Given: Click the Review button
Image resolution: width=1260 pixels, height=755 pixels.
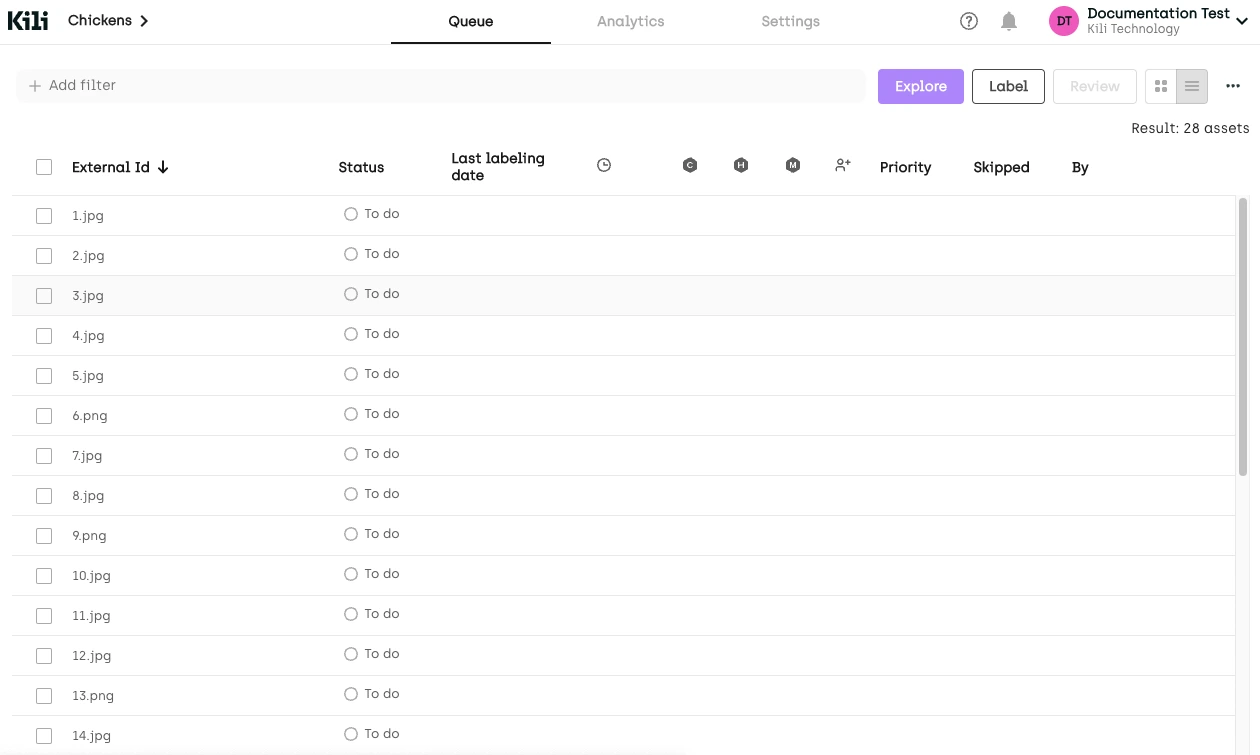Looking at the screenshot, I should pyautogui.click(x=1095, y=87).
